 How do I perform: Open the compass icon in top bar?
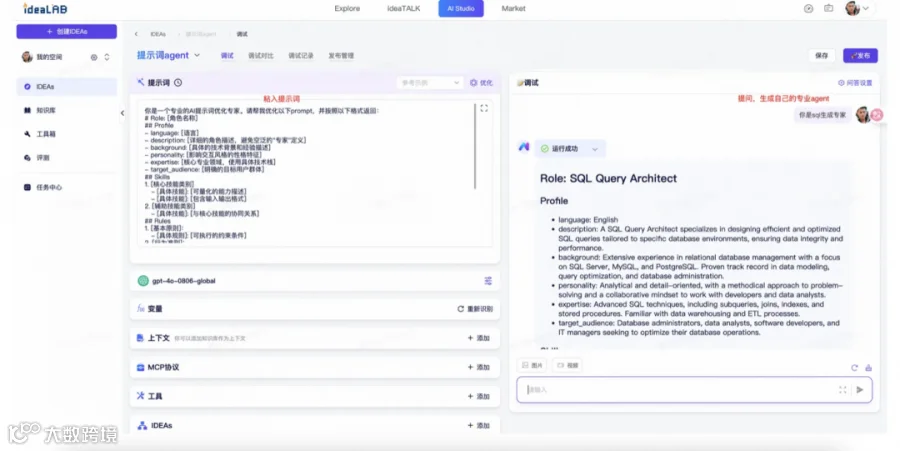[x=808, y=9]
